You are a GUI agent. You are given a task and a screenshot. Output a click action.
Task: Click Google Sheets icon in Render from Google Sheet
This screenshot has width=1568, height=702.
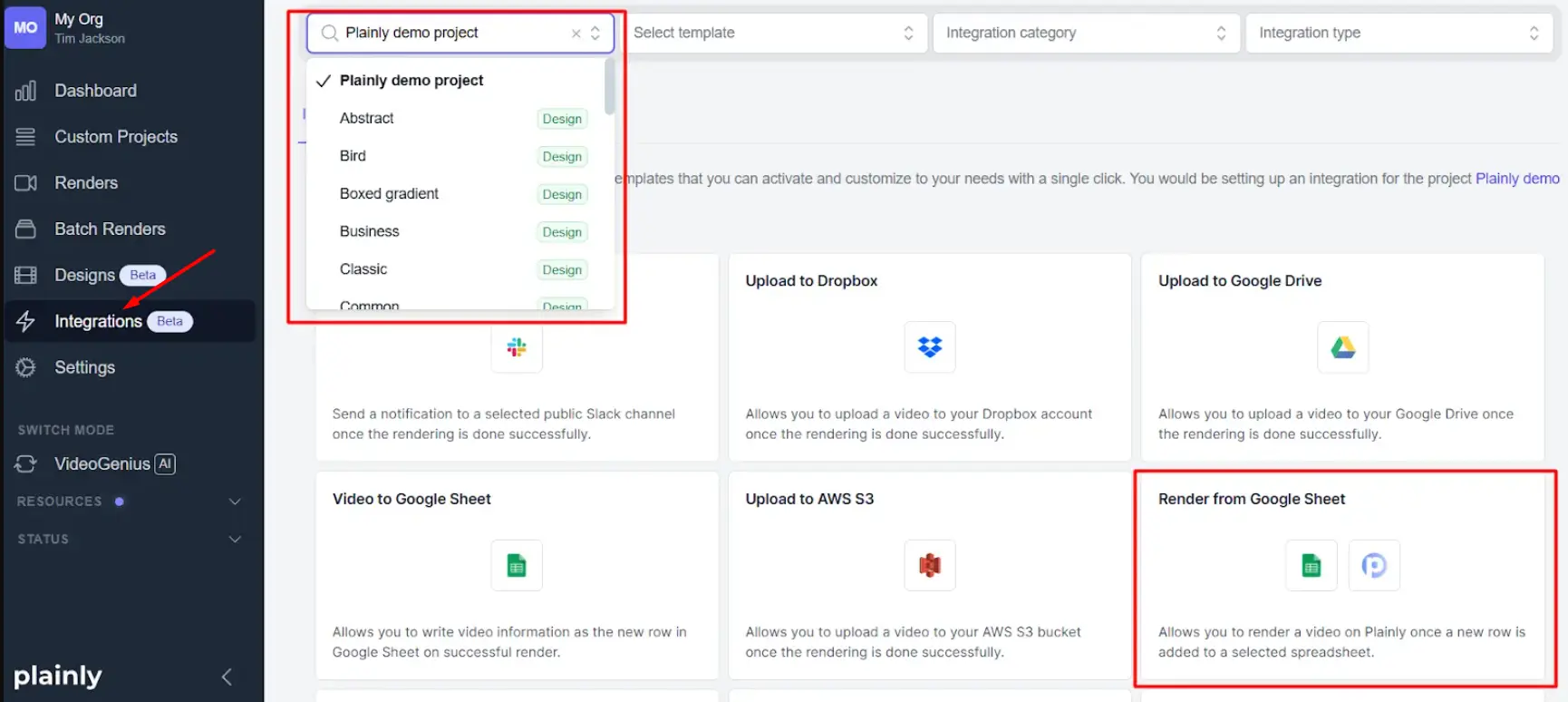point(1312,565)
